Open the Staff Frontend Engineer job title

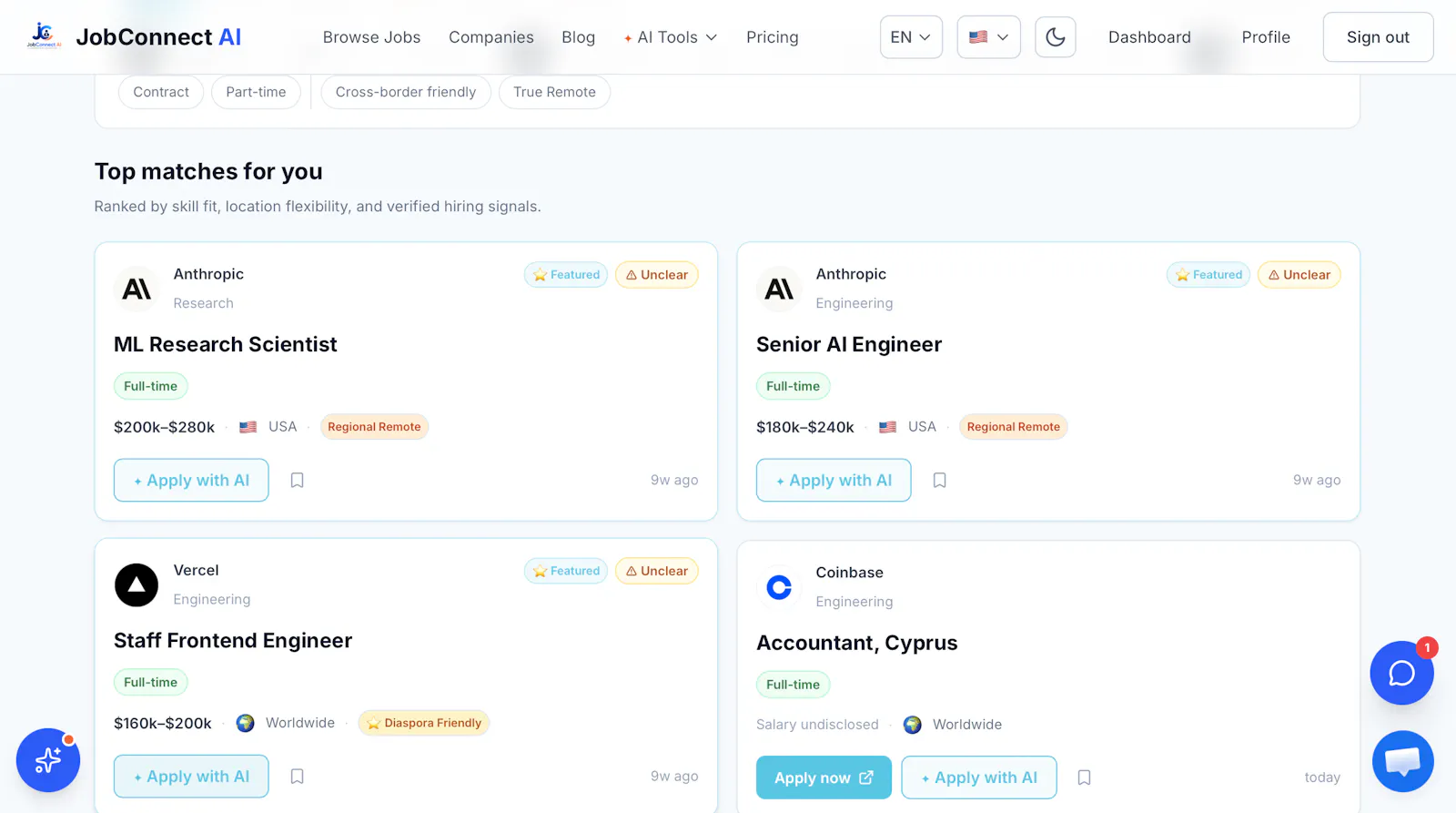point(233,640)
